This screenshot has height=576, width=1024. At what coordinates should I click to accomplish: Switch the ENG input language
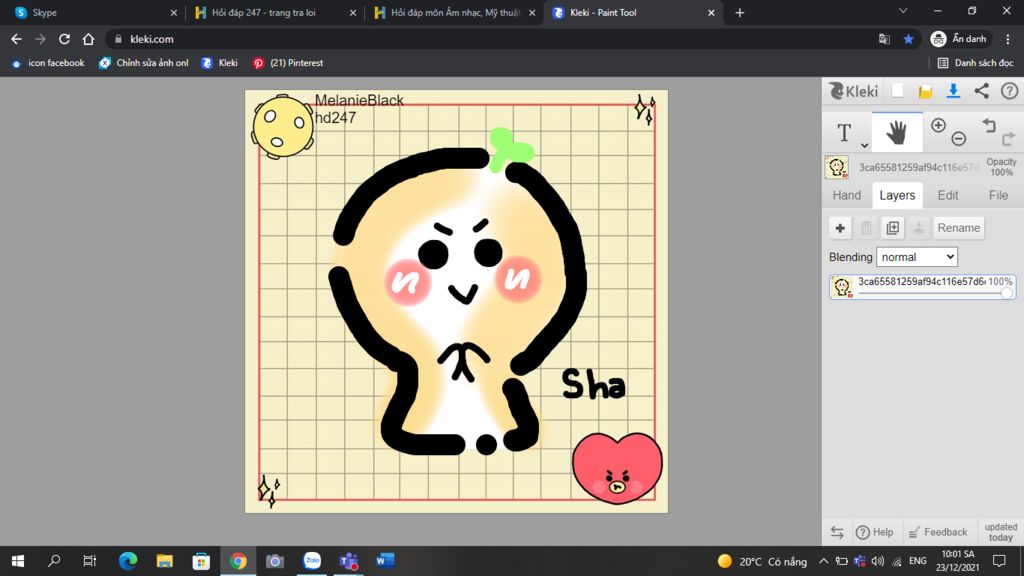pos(918,561)
